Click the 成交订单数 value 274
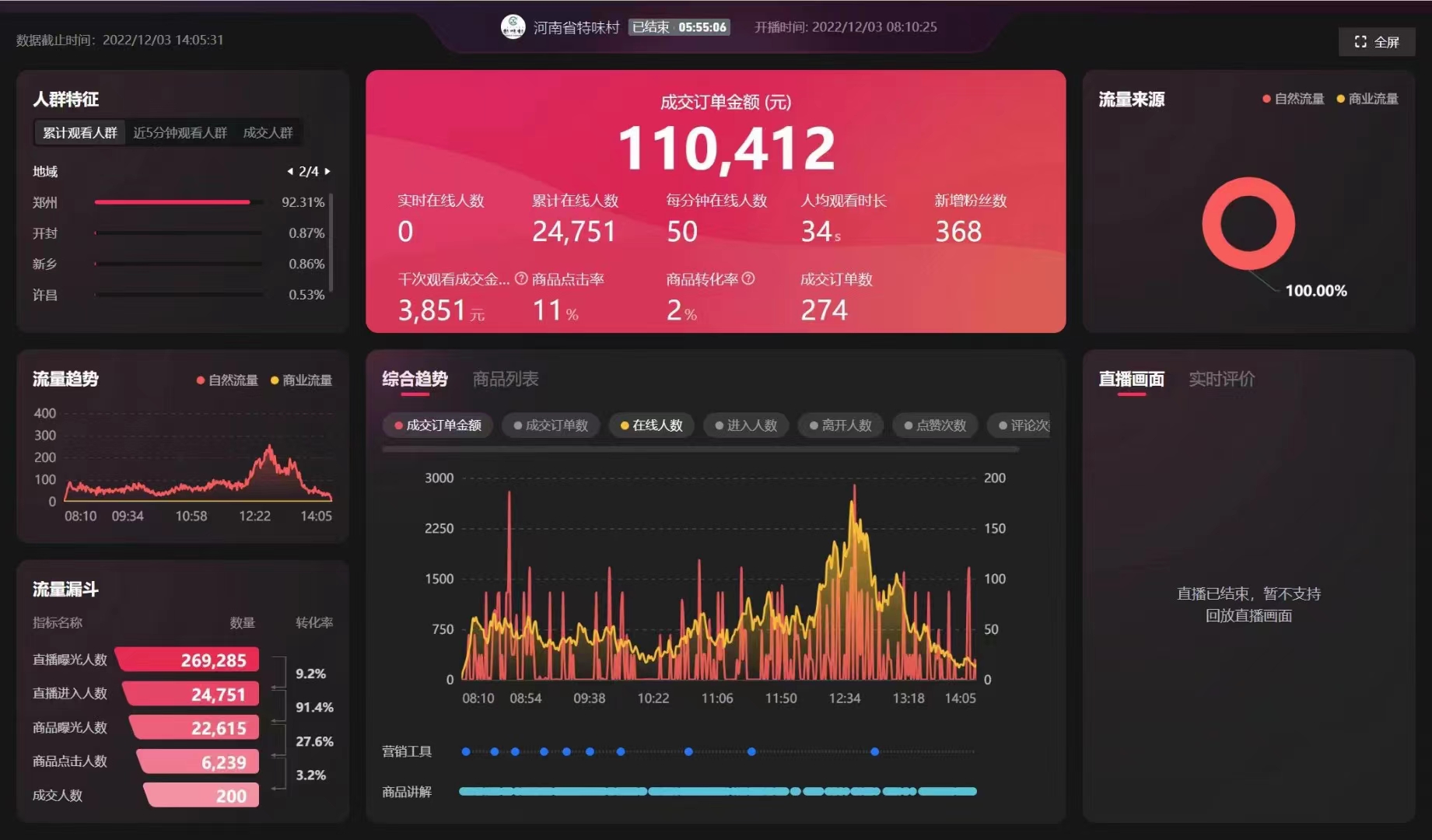 click(x=824, y=310)
